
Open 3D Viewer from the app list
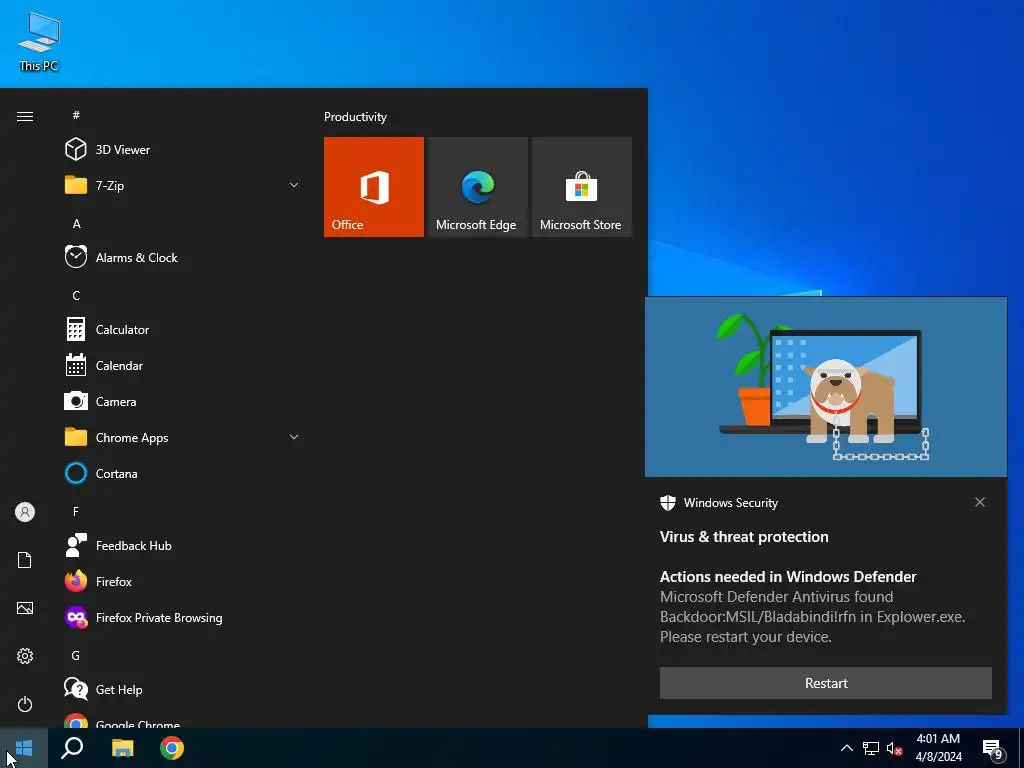pos(183,150)
